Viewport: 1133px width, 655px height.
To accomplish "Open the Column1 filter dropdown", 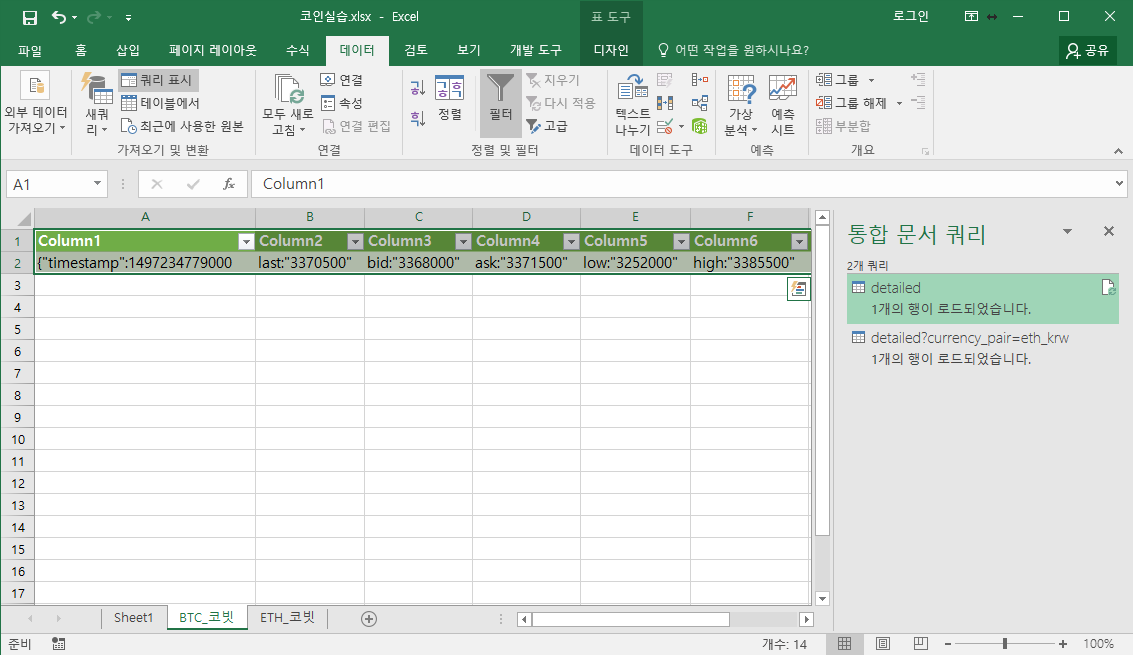I will 246,241.
